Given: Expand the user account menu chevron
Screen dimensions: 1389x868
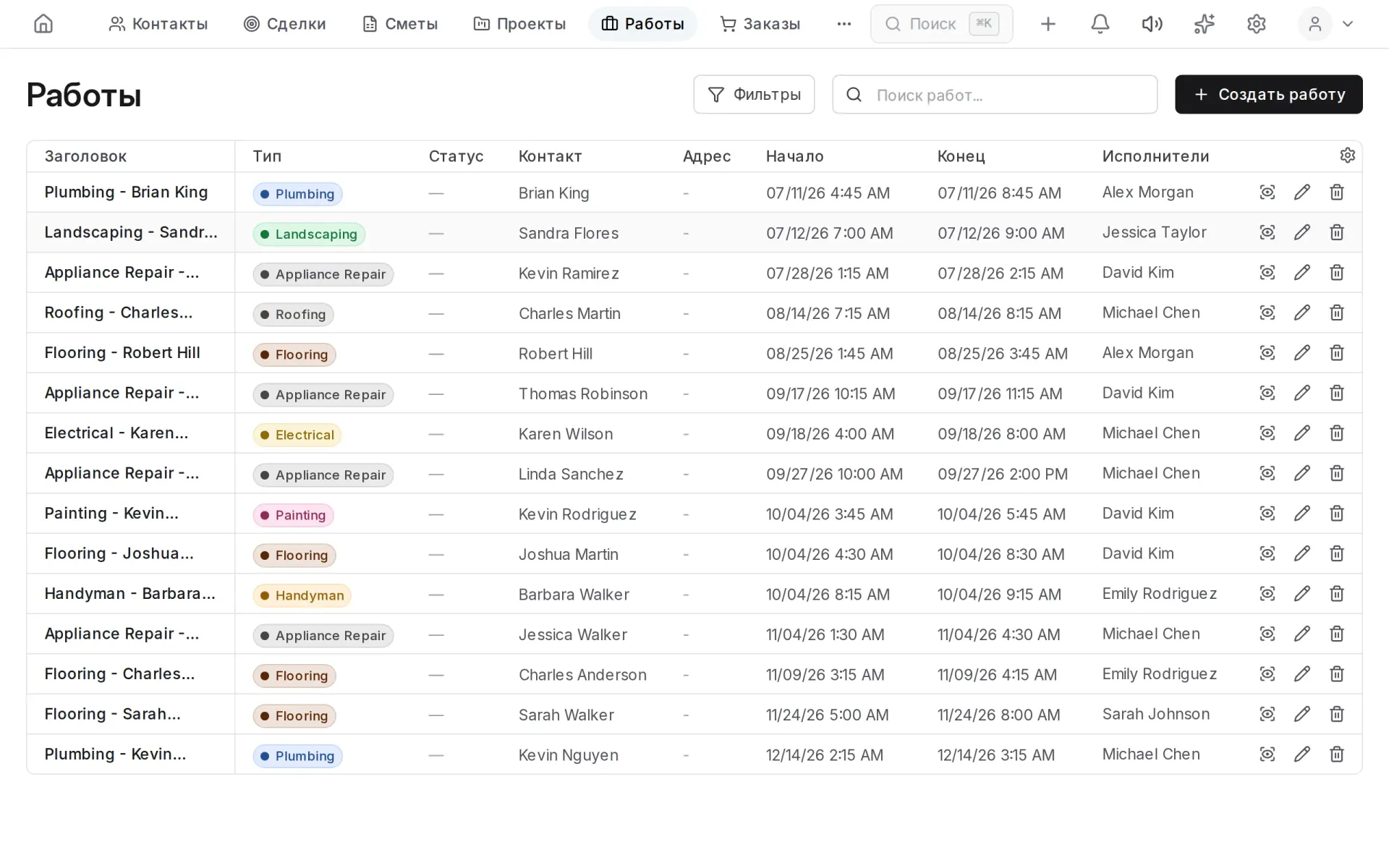Looking at the screenshot, I should click(x=1347, y=24).
